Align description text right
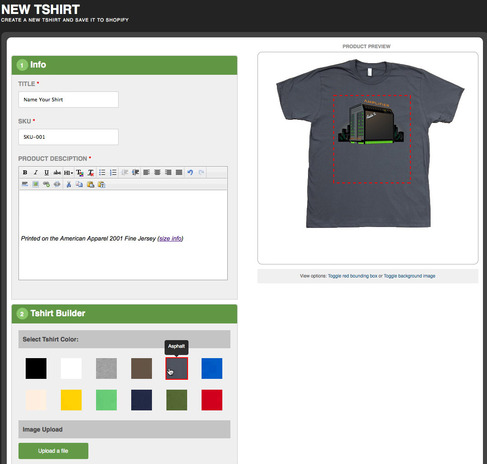Screen dimensions: 487x464 pos(168,172)
